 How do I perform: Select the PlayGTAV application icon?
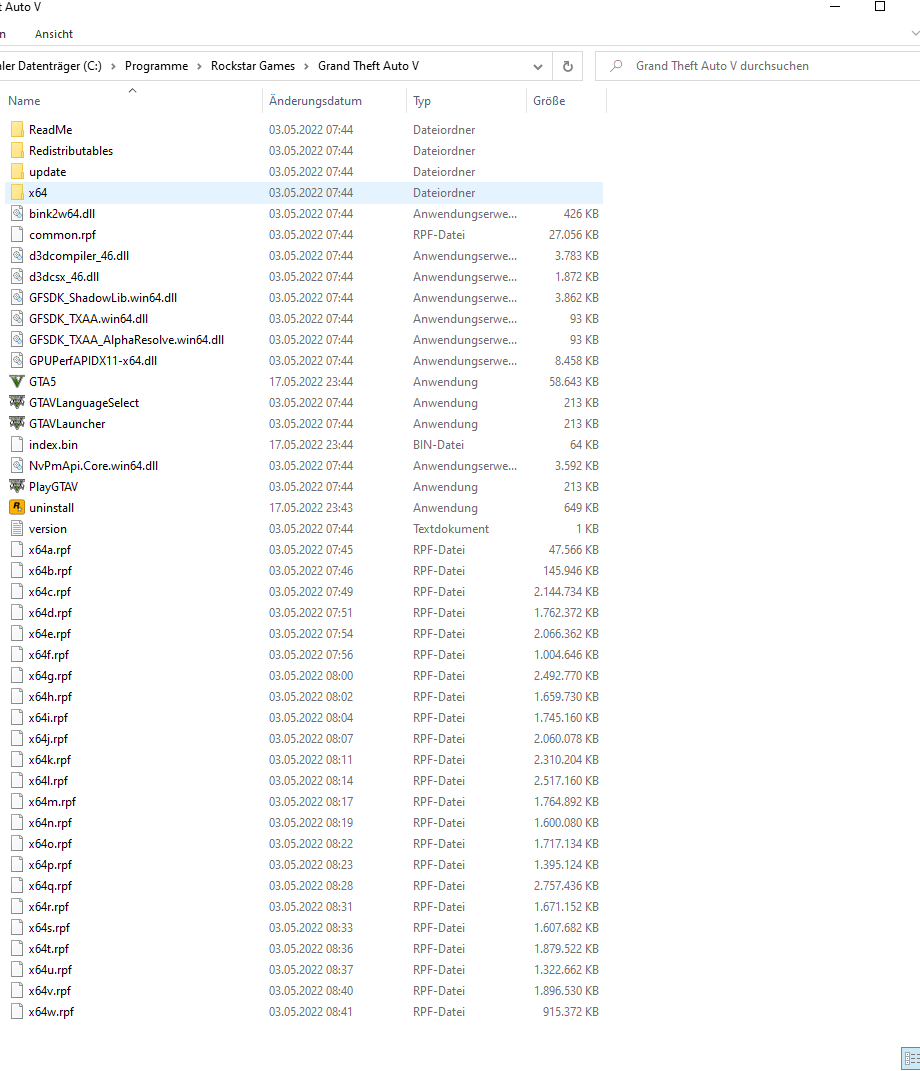tap(17, 486)
